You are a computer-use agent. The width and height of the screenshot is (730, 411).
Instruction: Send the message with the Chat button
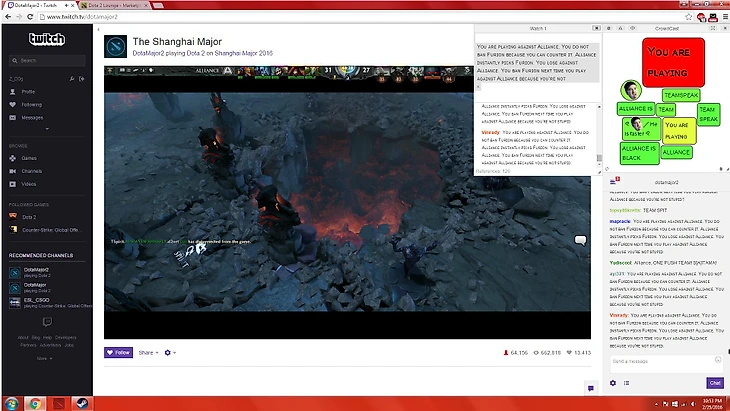point(715,383)
